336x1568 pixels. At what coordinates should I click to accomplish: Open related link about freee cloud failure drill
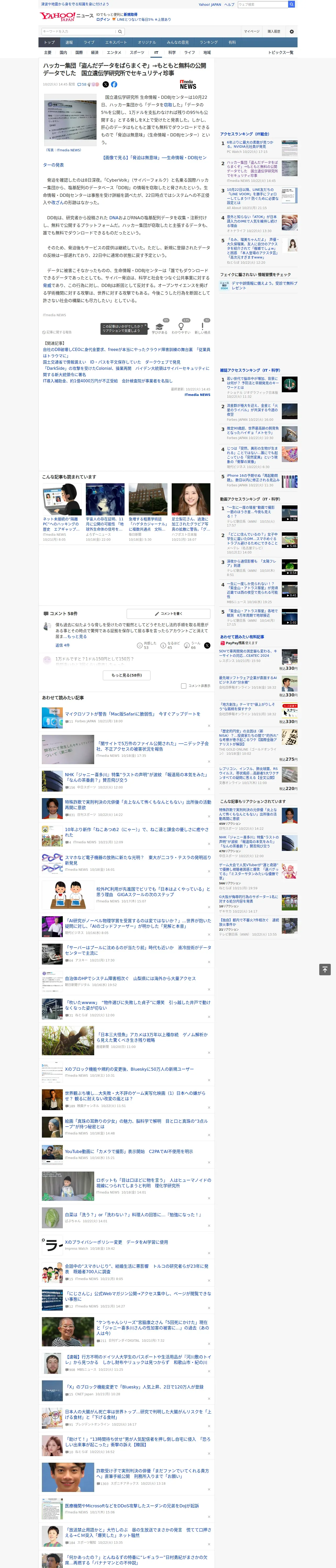(x=126, y=353)
